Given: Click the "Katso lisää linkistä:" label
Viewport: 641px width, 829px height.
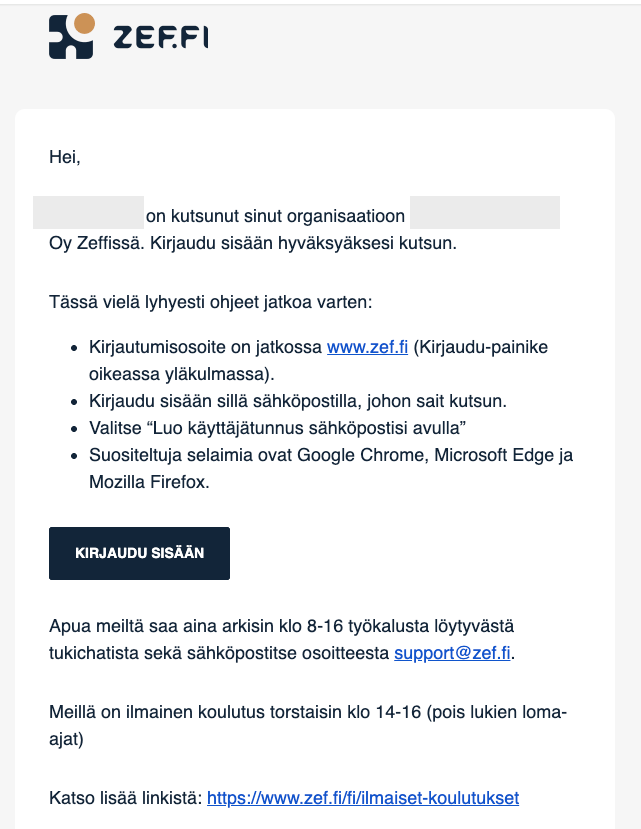Looking at the screenshot, I should [x=126, y=798].
